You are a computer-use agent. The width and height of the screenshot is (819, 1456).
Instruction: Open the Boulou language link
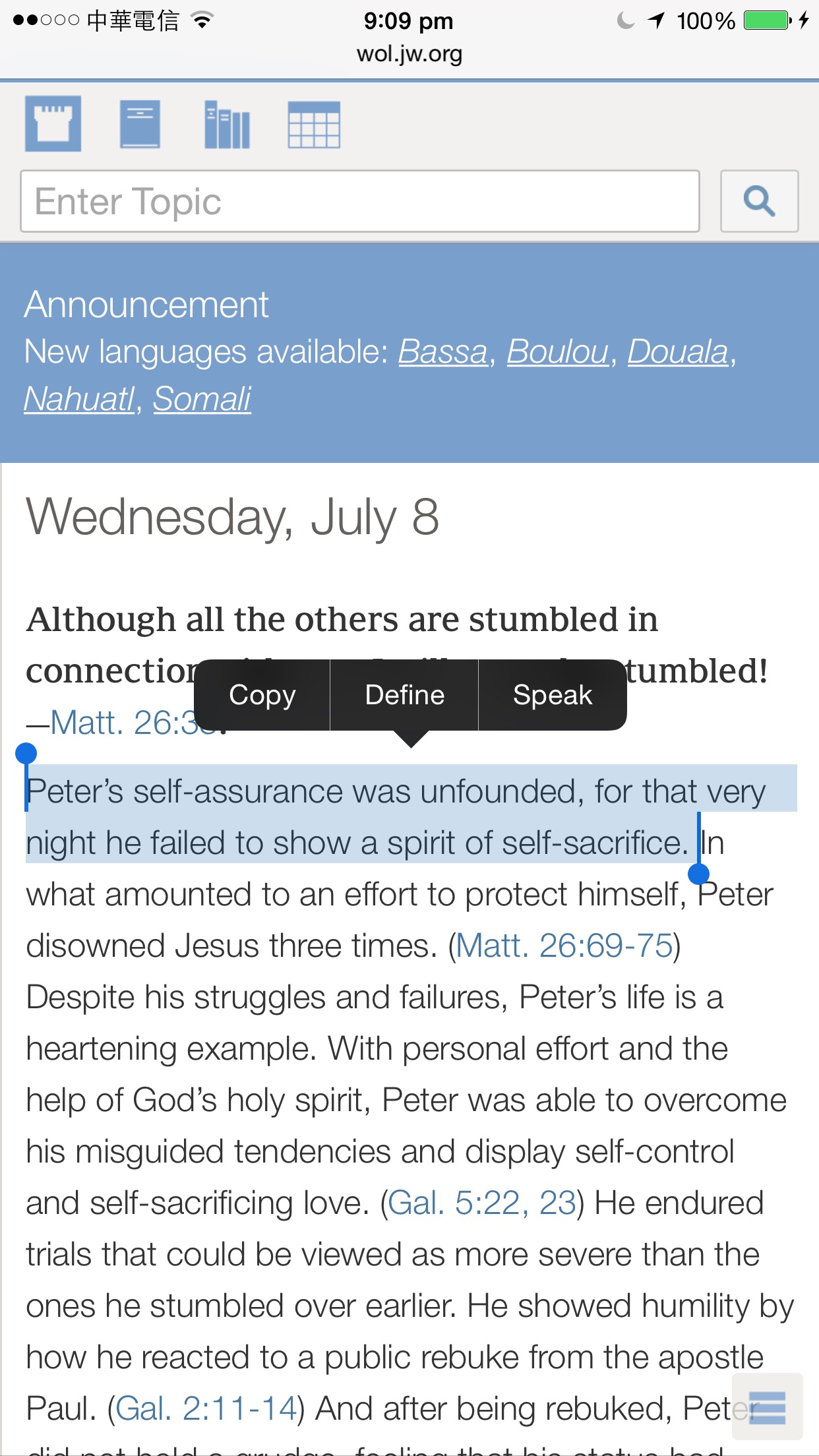[x=557, y=351]
